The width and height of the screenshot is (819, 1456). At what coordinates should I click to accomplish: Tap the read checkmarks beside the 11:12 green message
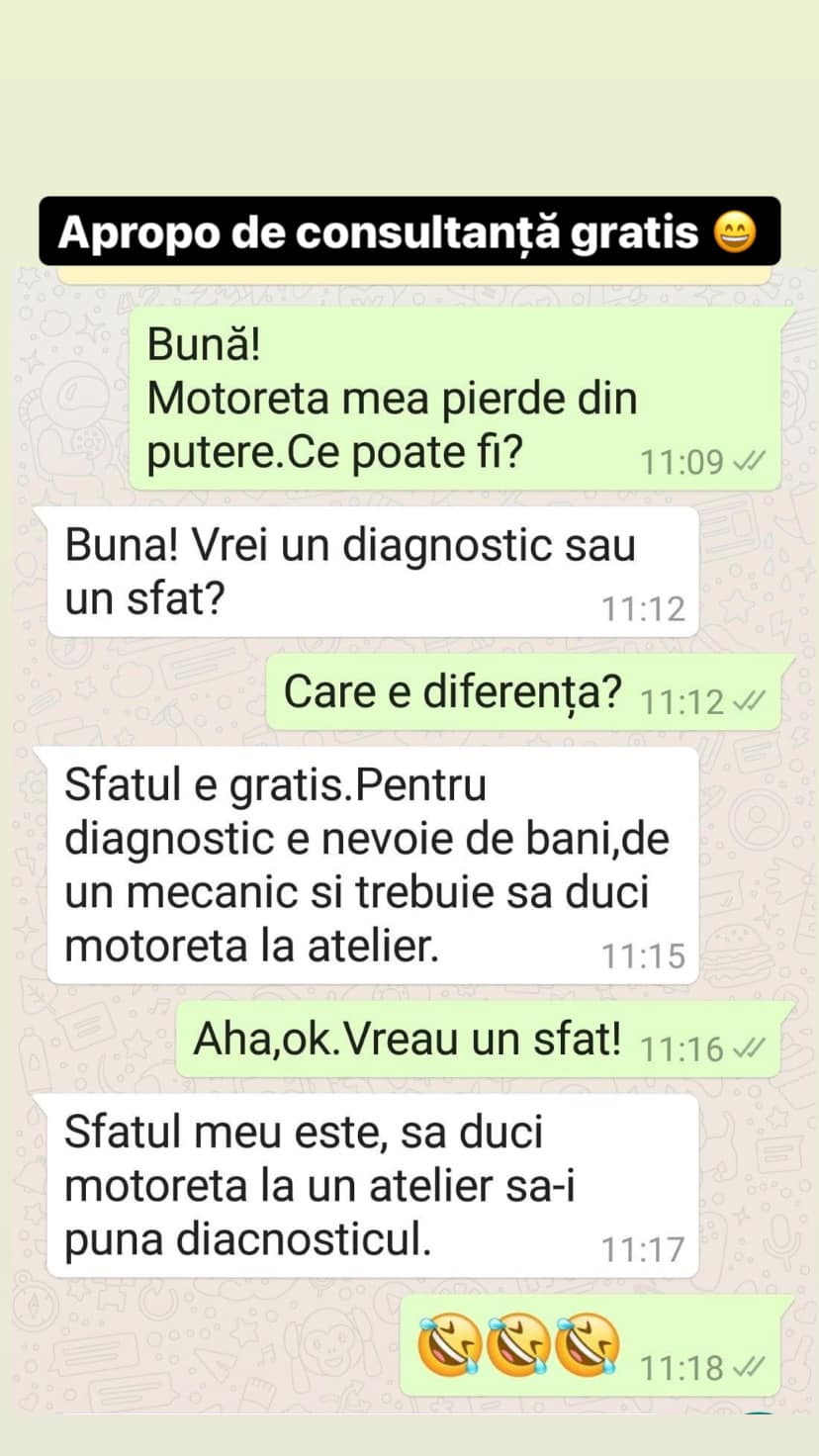point(749,701)
